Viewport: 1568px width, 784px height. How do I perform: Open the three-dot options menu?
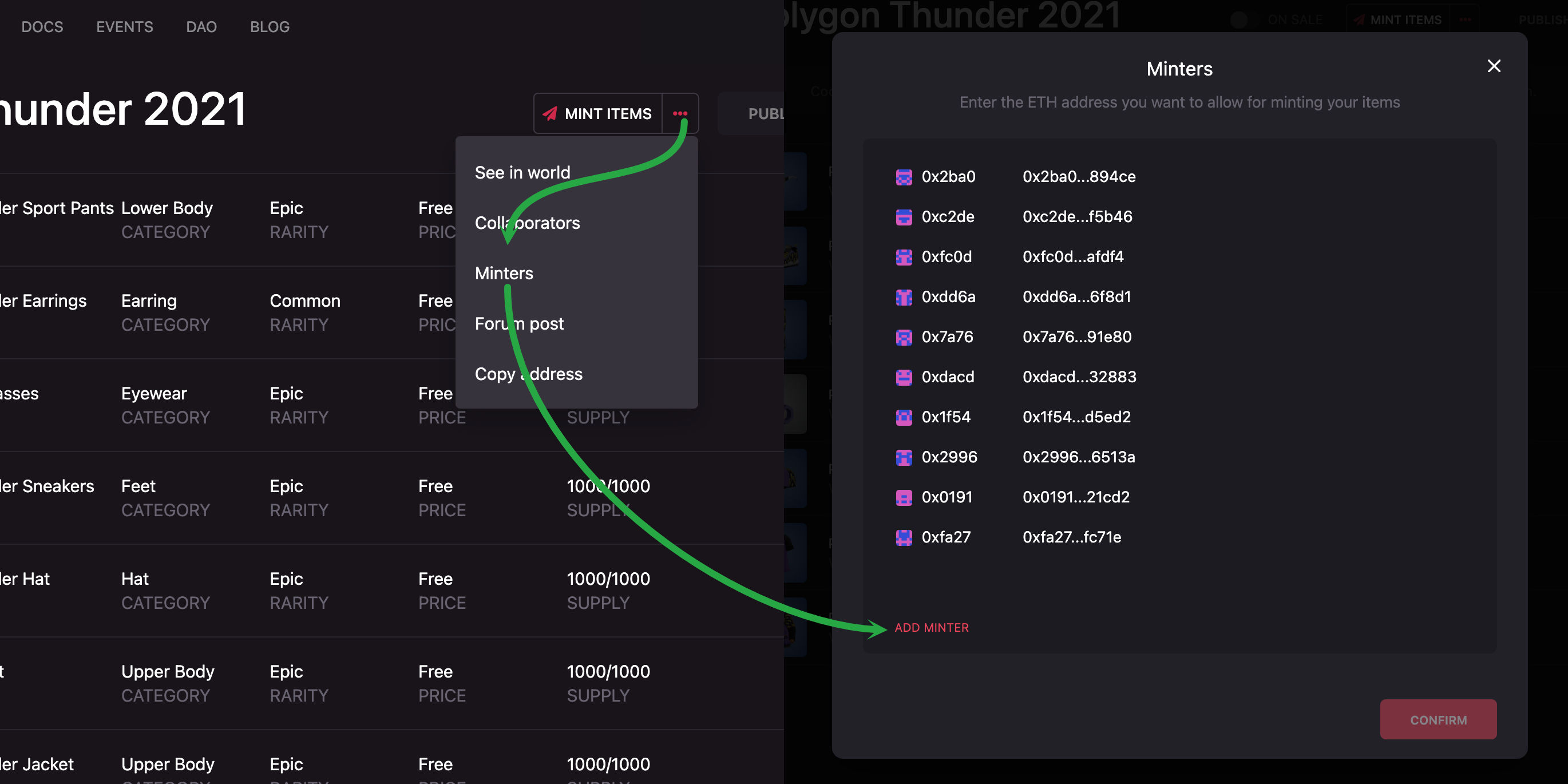(680, 114)
